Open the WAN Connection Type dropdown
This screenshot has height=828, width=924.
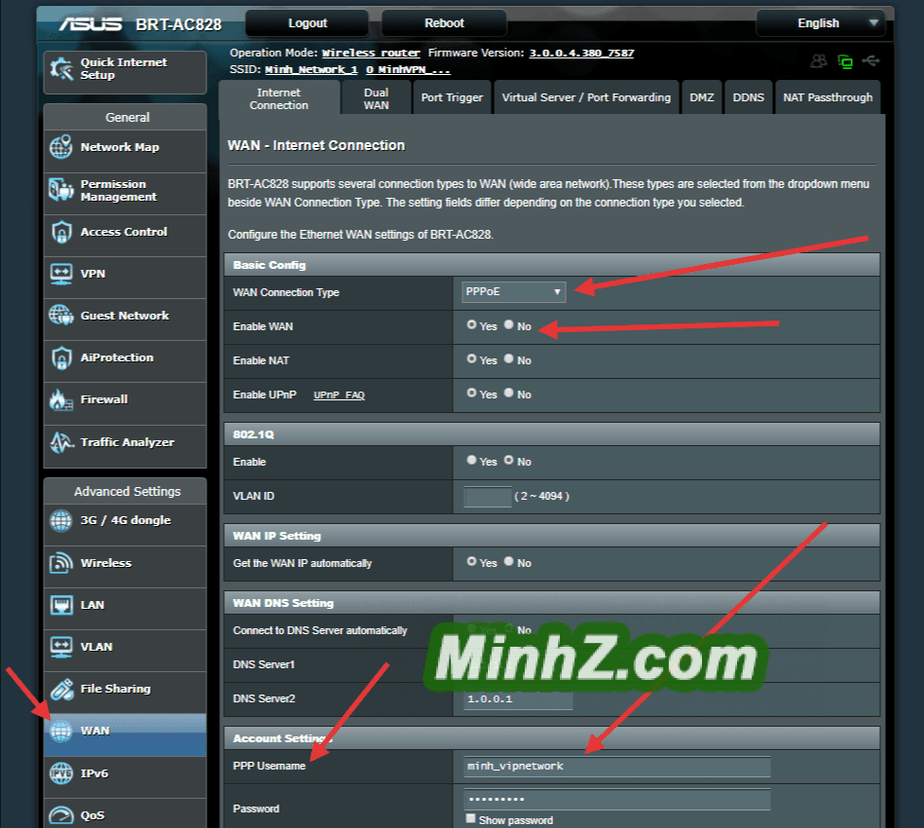(514, 292)
